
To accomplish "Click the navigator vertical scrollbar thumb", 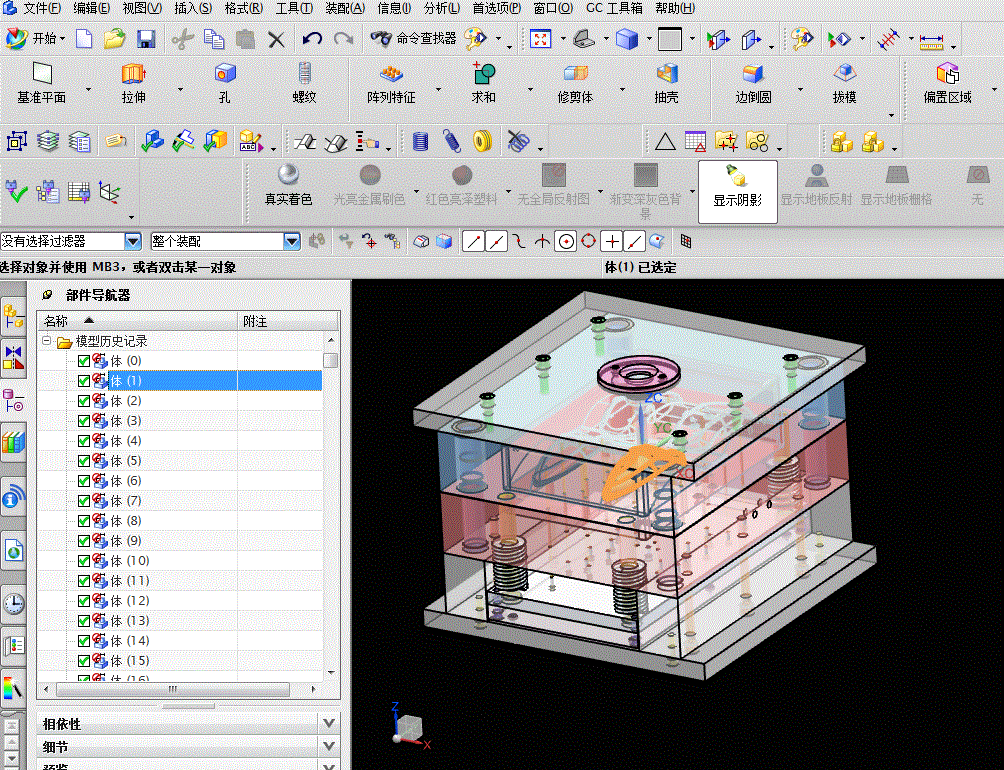I will [330, 360].
